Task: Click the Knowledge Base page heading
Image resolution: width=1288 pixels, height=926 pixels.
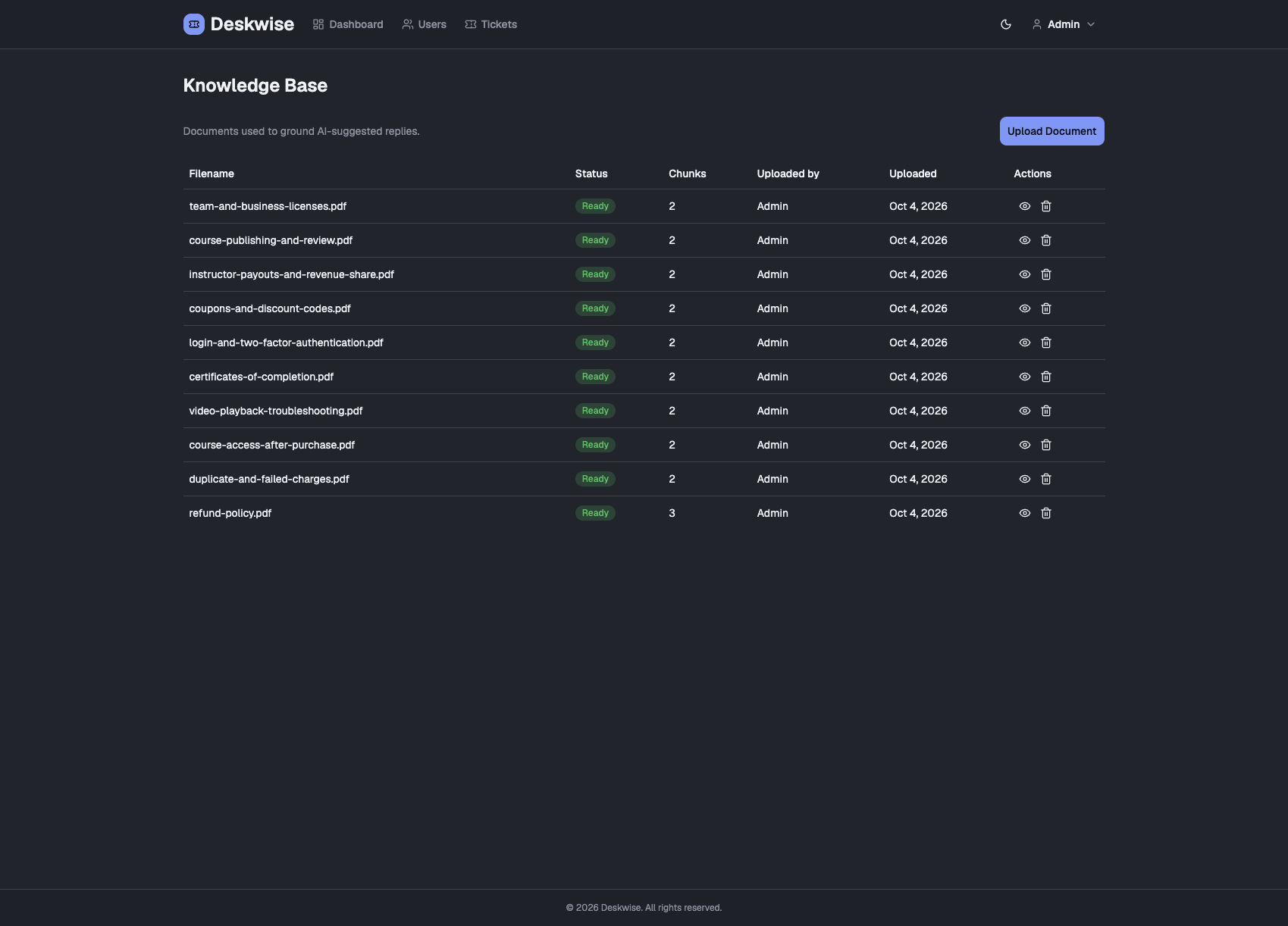Action: [x=255, y=86]
